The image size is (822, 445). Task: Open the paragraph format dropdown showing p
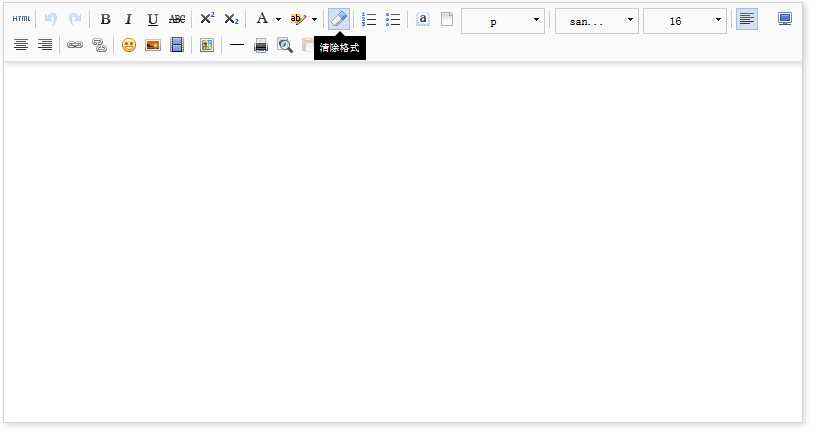(x=503, y=21)
